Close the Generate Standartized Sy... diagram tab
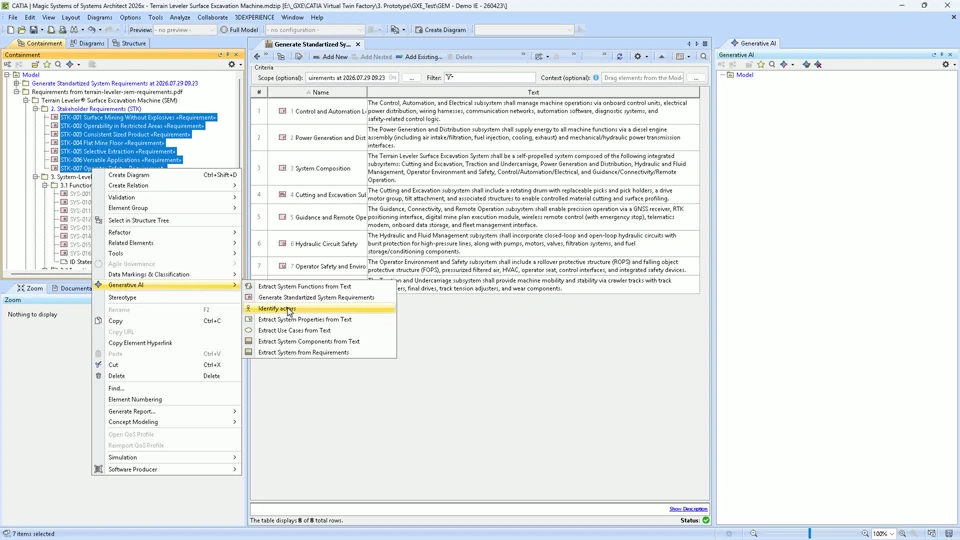 pyautogui.click(x=358, y=44)
